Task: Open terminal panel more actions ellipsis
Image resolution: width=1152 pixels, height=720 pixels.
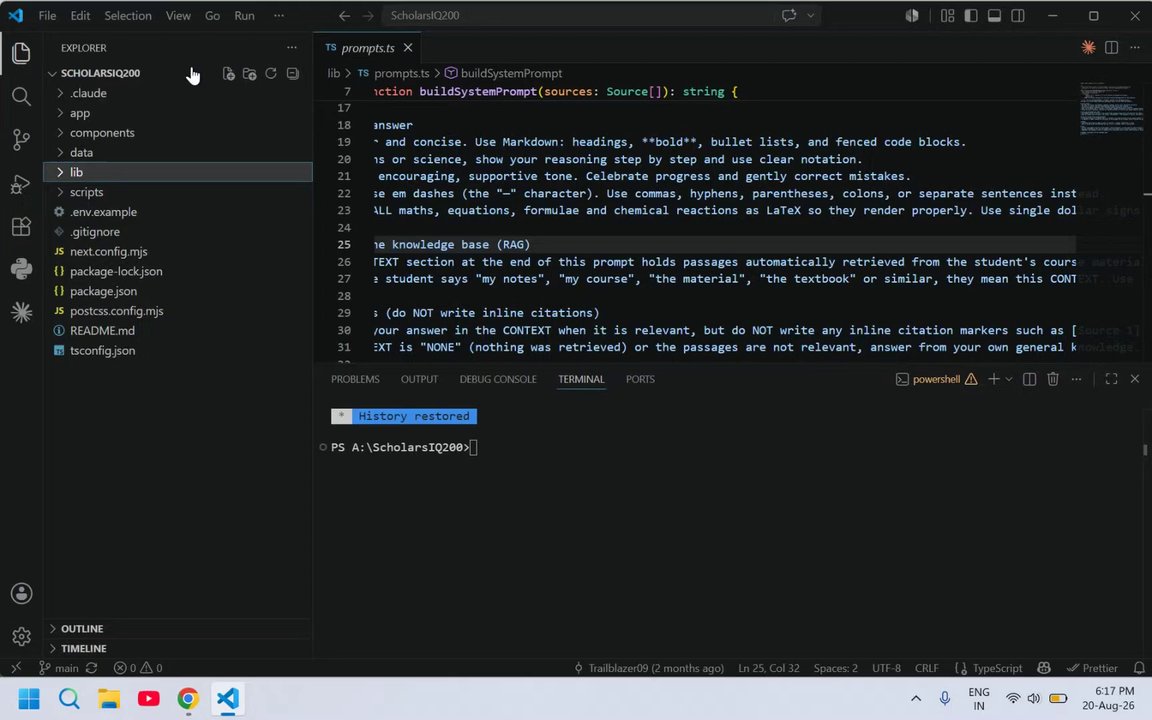Action: point(1076,379)
